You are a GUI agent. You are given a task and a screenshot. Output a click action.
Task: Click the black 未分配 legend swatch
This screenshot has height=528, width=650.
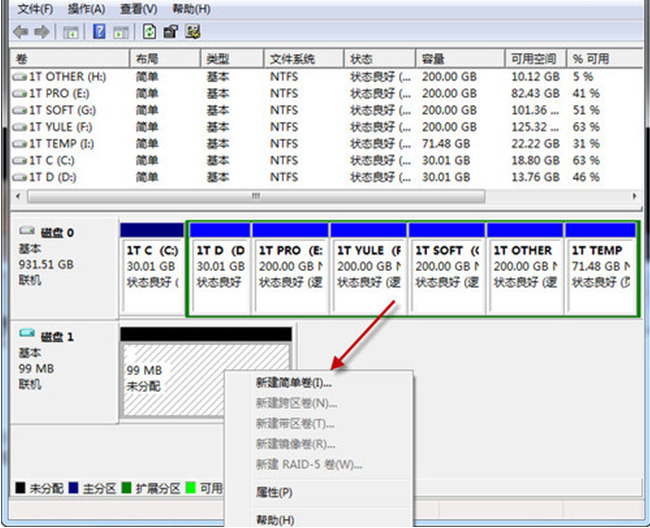[x=20, y=488]
